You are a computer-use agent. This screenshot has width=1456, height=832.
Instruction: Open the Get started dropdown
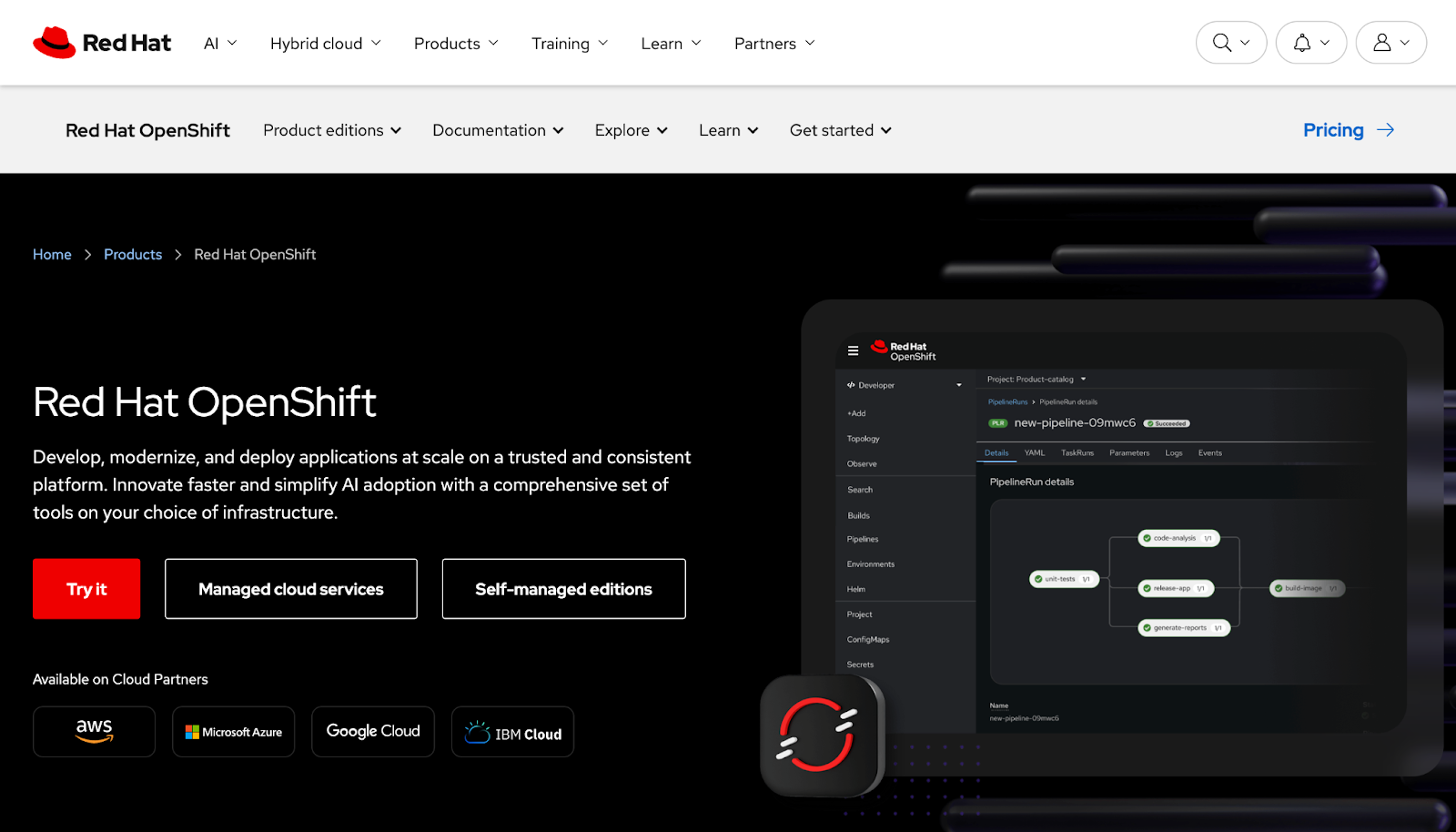tap(841, 130)
